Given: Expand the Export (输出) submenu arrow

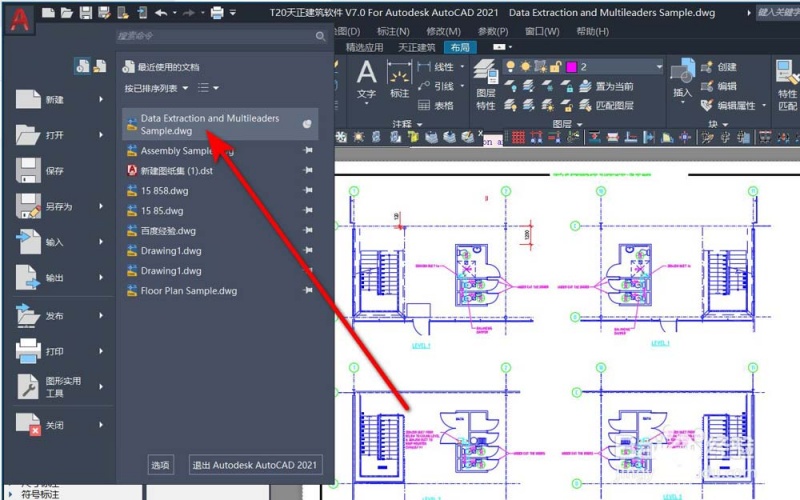Looking at the screenshot, I should pyautogui.click(x=101, y=278).
